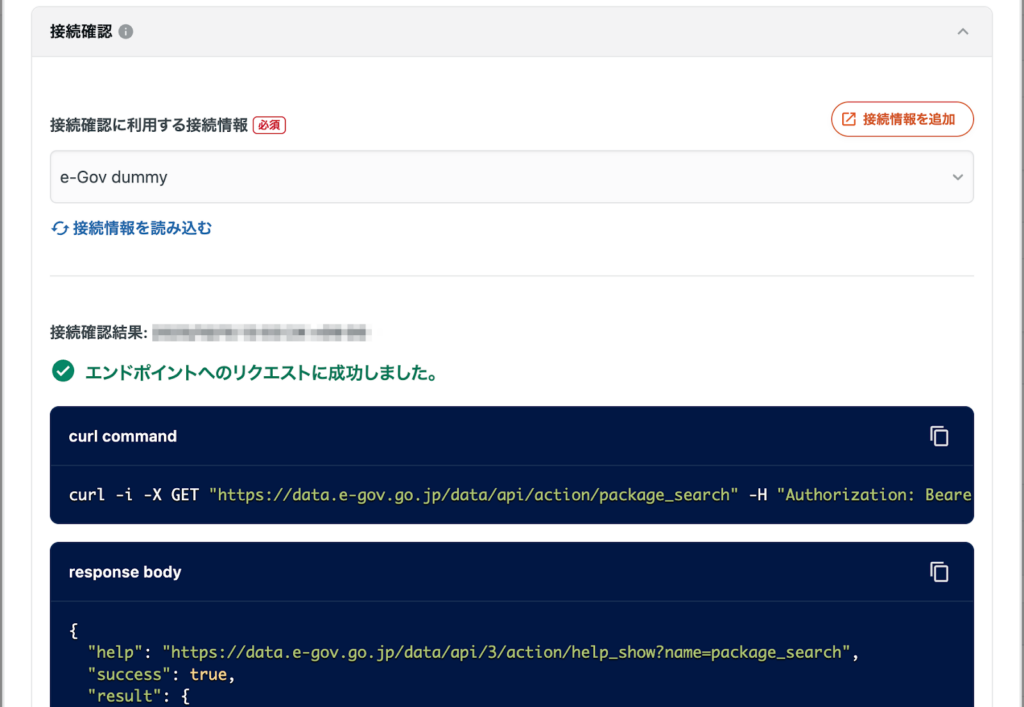Click the green success checkmark icon
The width and height of the screenshot is (1024, 707).
point(63,372)
